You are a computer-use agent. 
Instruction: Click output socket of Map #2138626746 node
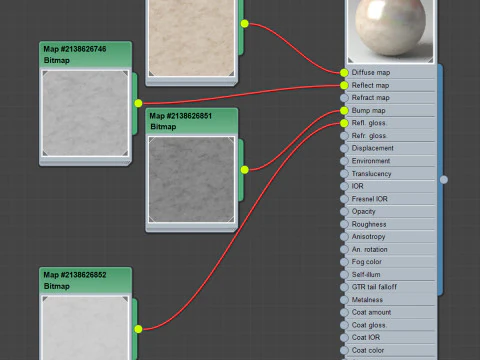pyautogui.click(x=138, y=103)
